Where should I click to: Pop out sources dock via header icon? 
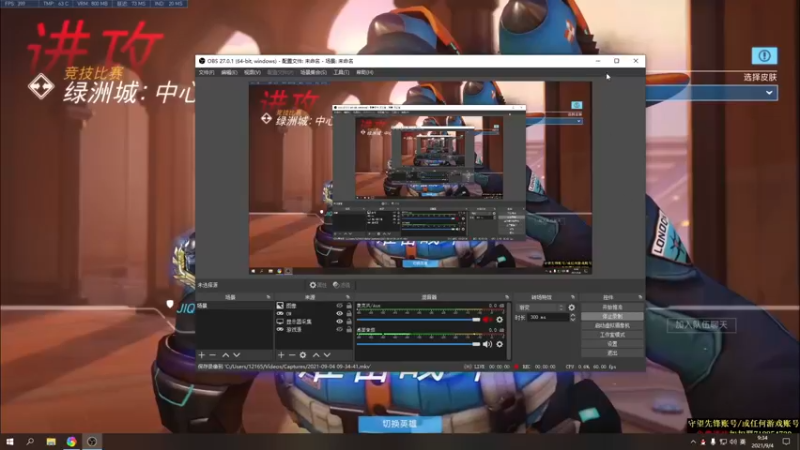coord(348,297)
